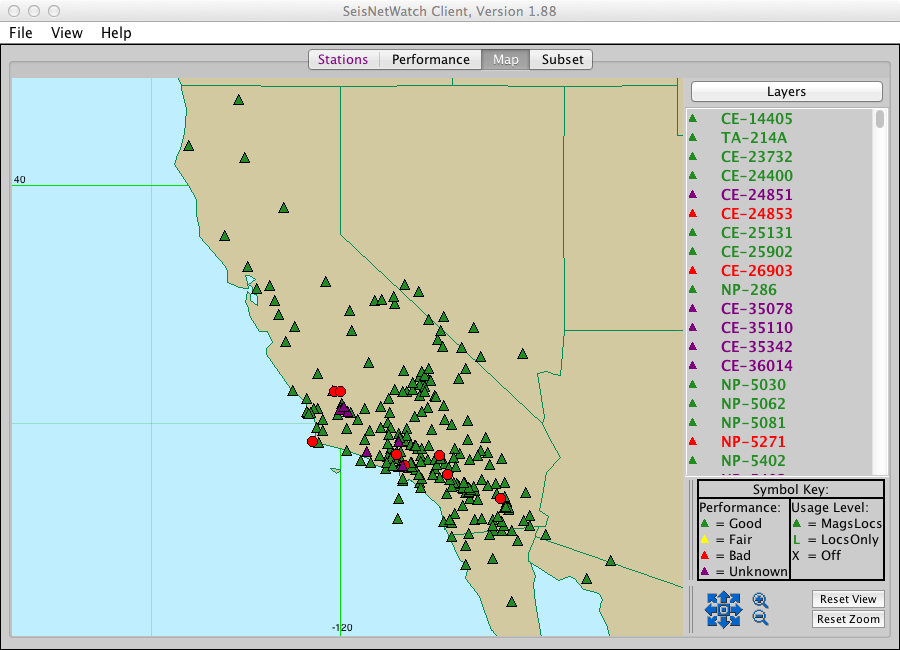Click the zoom out magnifier icon

tap(760, 619)
